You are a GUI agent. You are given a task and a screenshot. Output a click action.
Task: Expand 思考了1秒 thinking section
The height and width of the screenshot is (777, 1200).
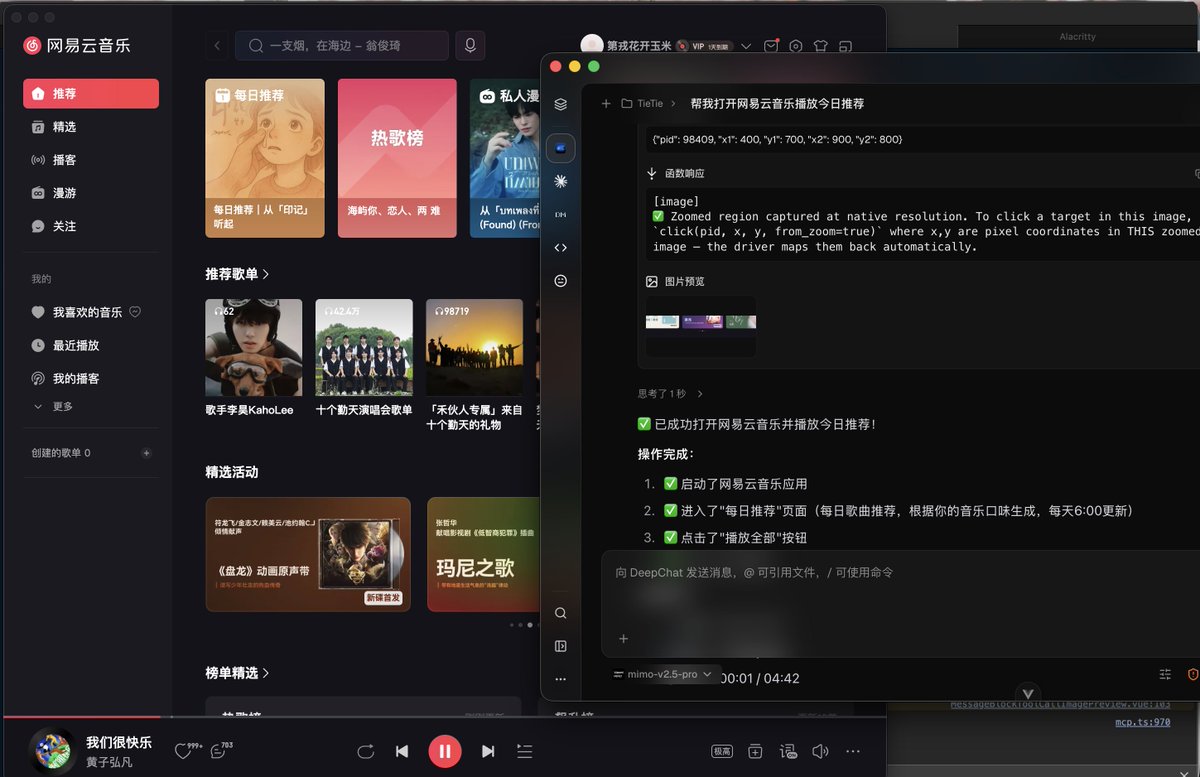(671, 394)
